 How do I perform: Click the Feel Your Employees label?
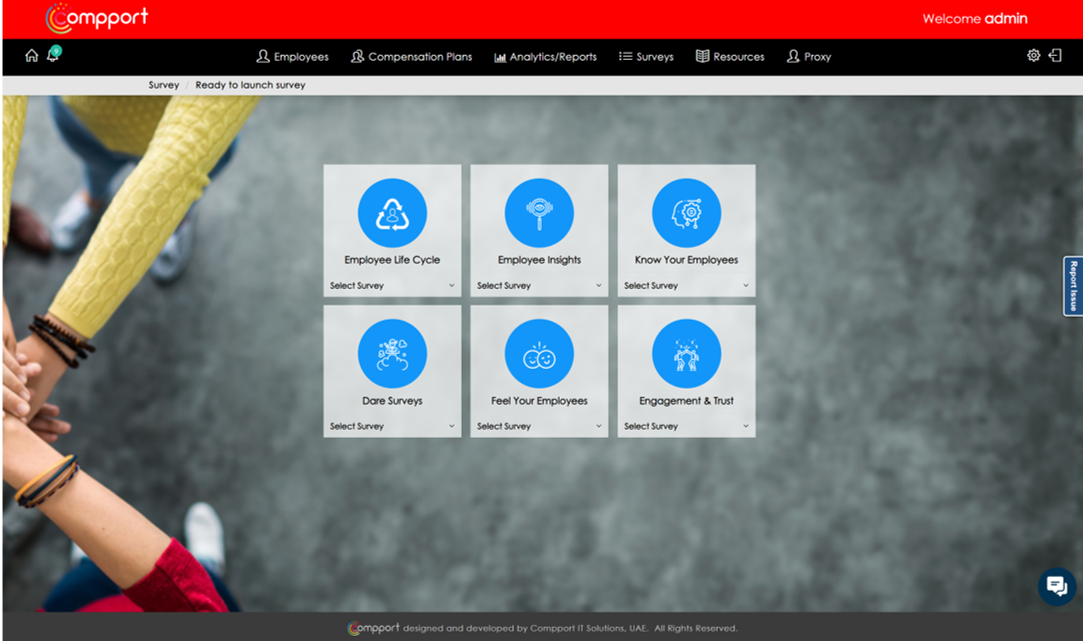539,401
